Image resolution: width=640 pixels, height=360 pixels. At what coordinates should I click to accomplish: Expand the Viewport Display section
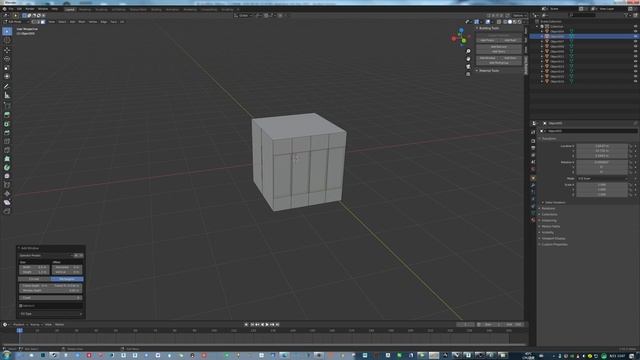(553, 238)
